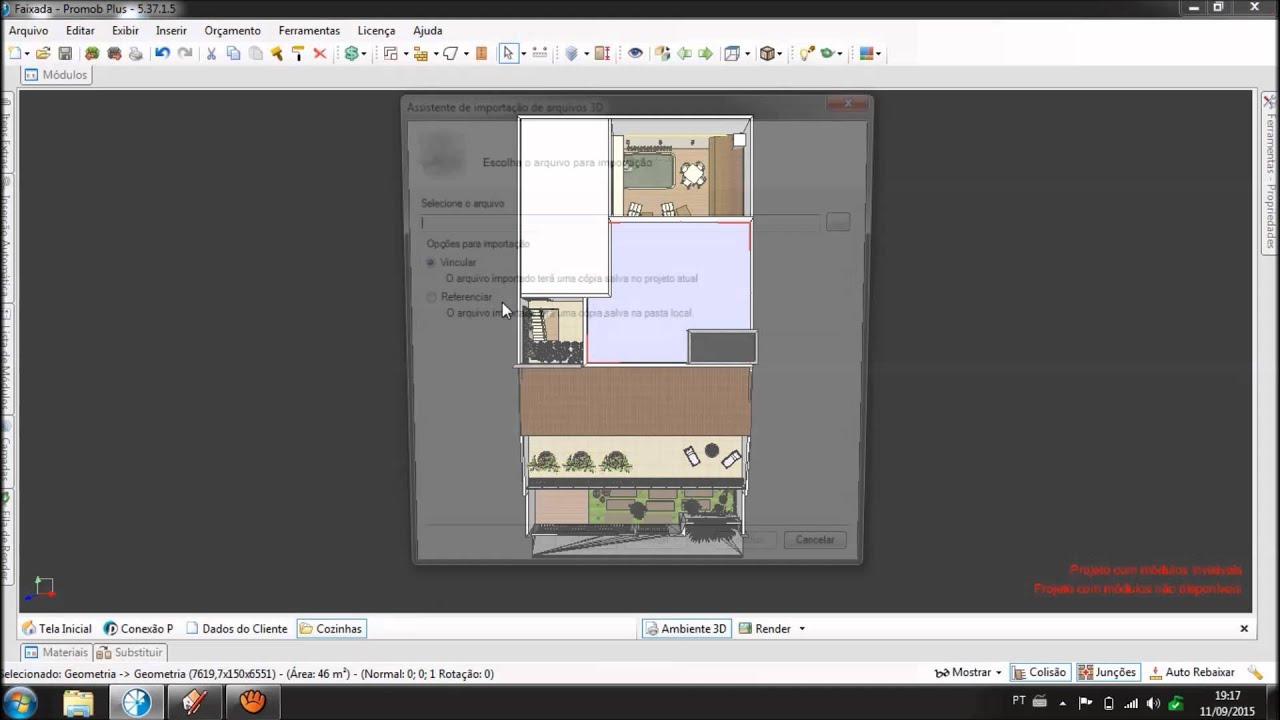This screenshot has width=1280, height=720.
Task: Copy selection using the copy icon
Action: click(x=233, y=54)
